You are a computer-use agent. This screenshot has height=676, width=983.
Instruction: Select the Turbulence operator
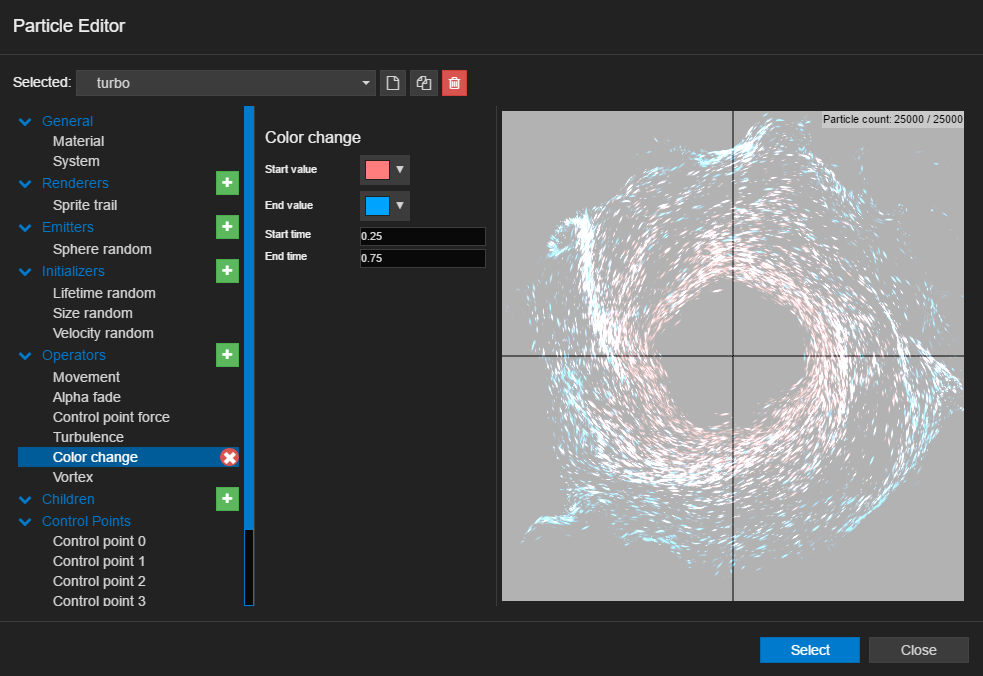pos(88,437)
